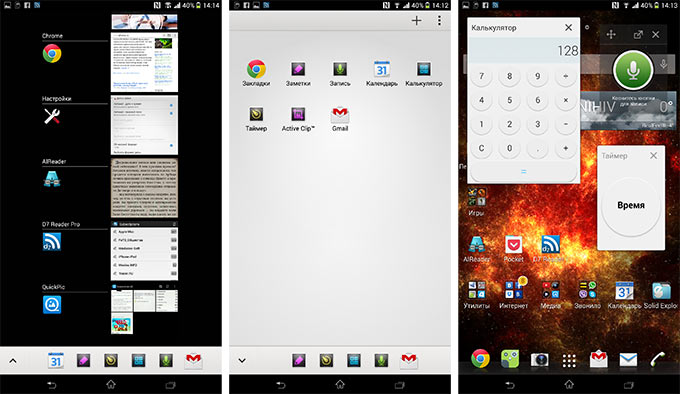Image resolution: width=680 pixels, height=394 pixels.
Task: Start recording with the green microphone button
Action: coord(633,69)
